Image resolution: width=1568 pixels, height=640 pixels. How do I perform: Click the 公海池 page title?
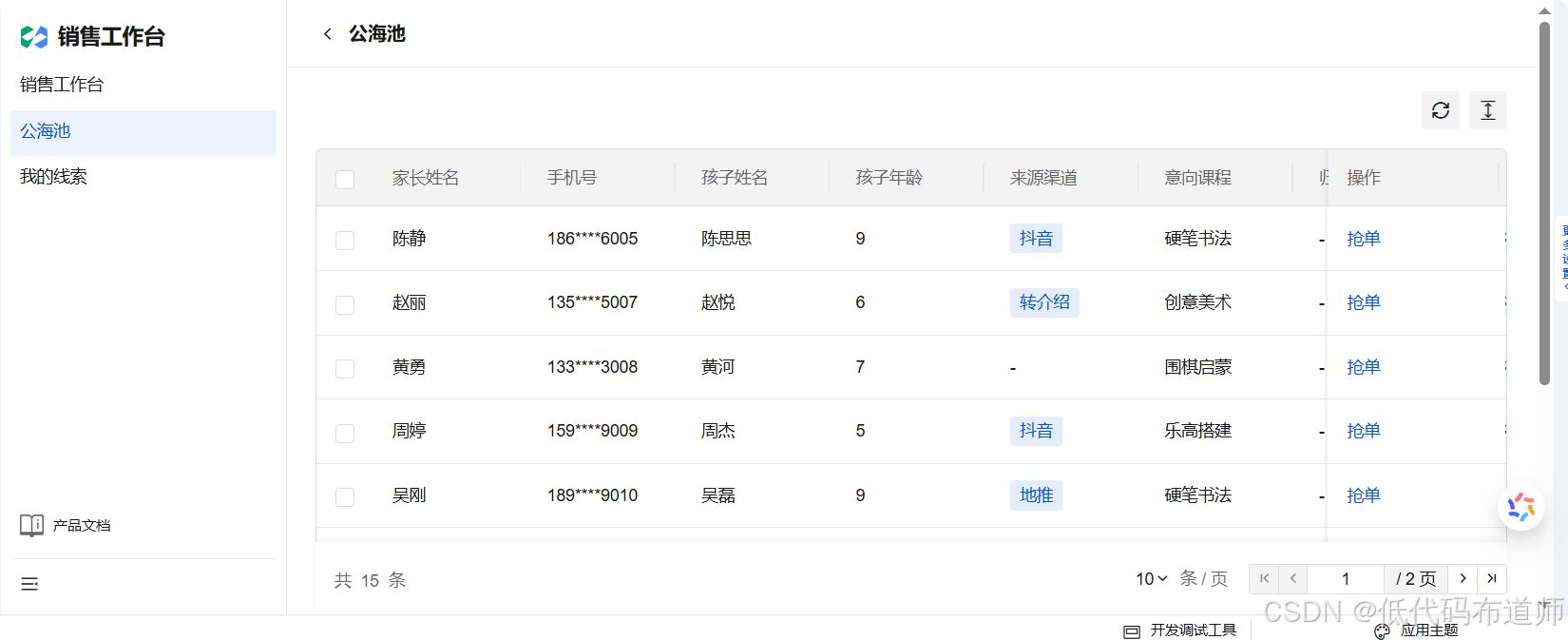377,34
